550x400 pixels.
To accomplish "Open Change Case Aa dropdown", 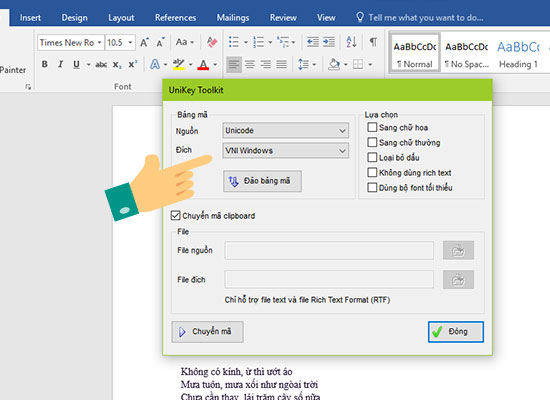I will tap(185, 42).
